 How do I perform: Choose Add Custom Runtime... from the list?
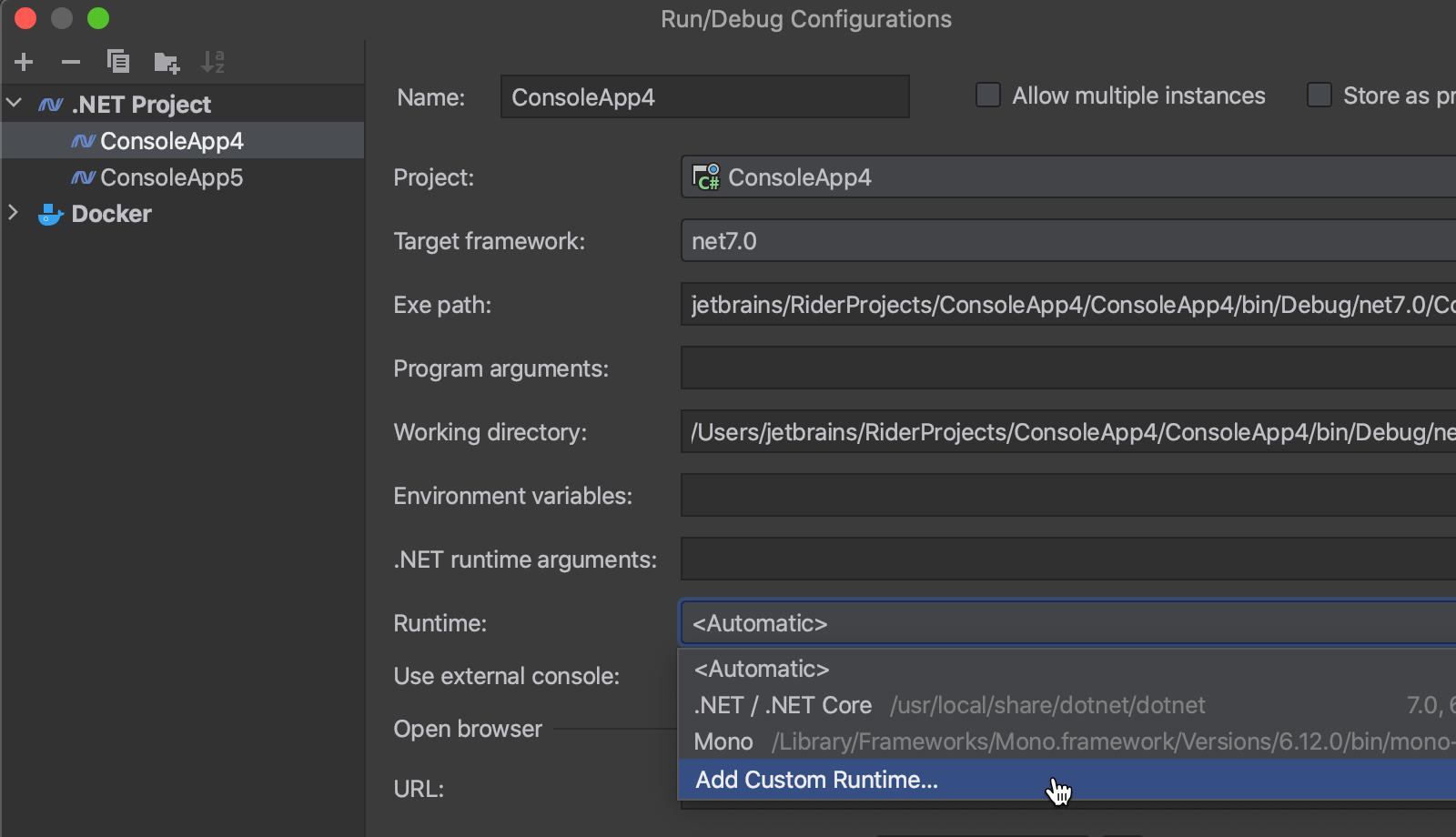pyautogui.click(x=816, y=780)
